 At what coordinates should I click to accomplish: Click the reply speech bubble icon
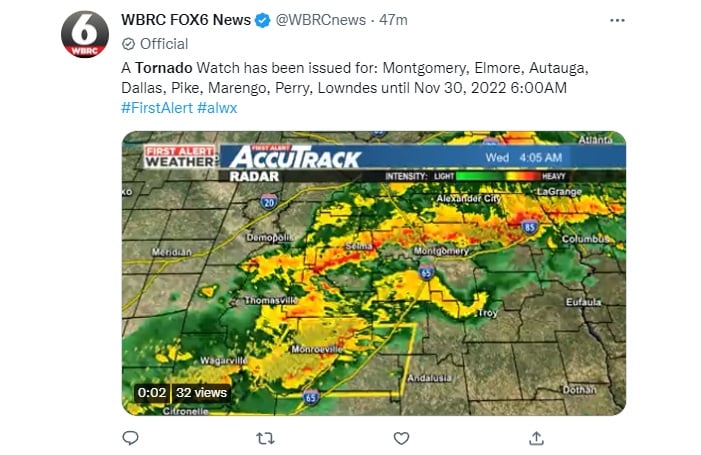tap(130, 438)
